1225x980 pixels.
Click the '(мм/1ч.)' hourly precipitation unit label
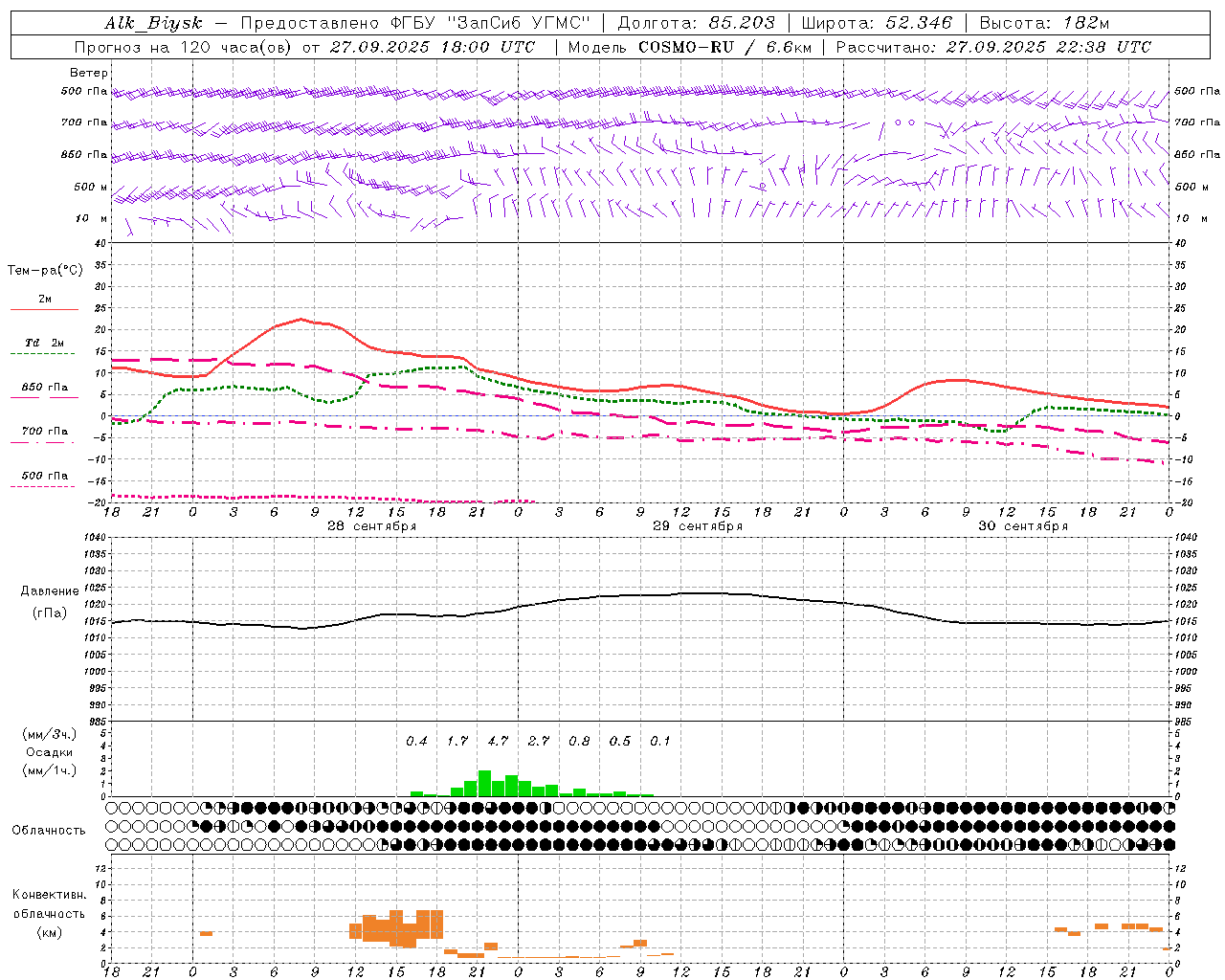[50, 770]
